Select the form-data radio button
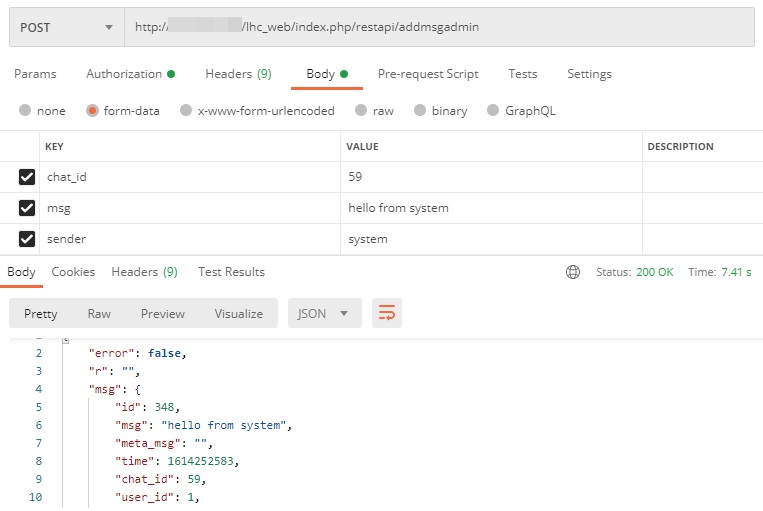The width and height of the screenshot is (763, 511). (x=92, y=110)
